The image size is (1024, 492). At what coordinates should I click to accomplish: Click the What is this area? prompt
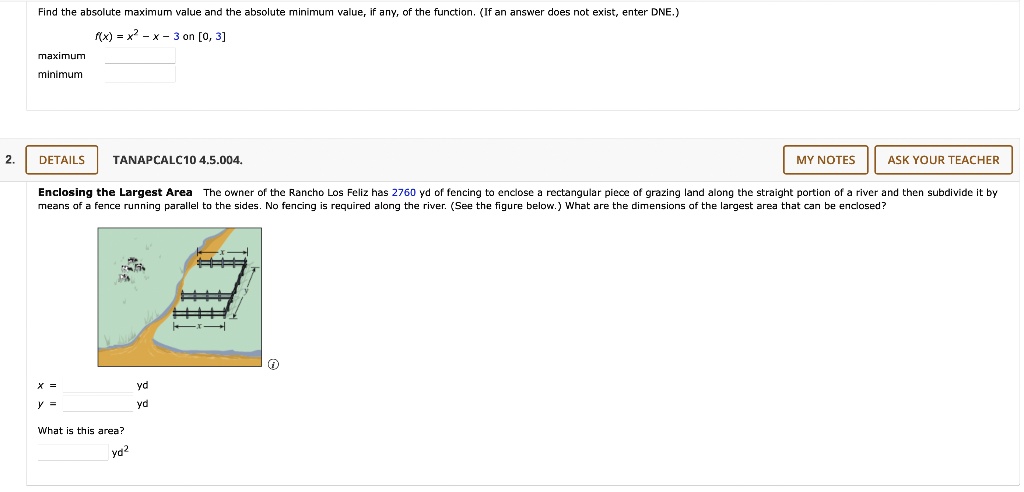81,431
